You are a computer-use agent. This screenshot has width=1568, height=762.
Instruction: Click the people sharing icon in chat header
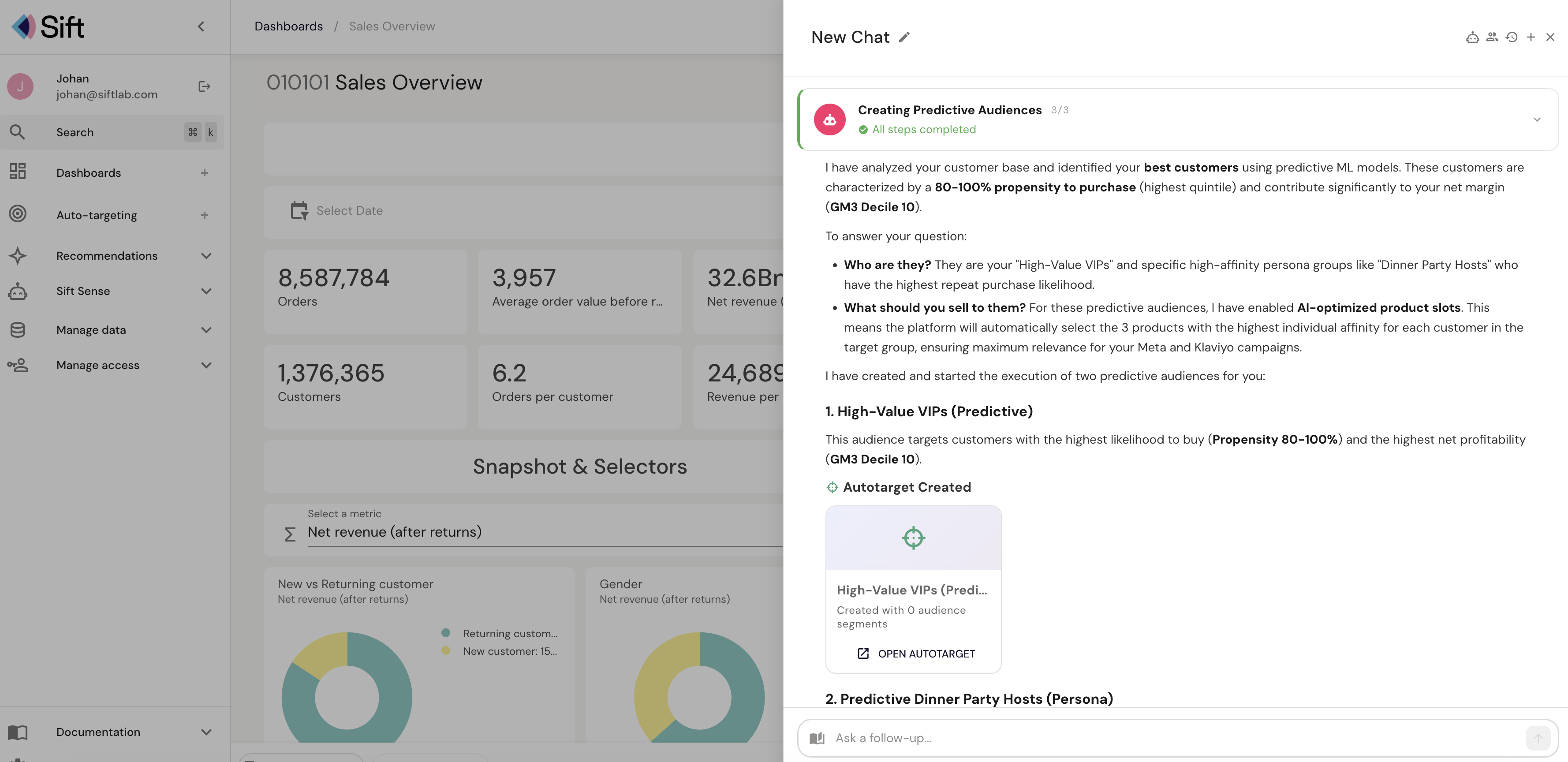point(1491,38)
